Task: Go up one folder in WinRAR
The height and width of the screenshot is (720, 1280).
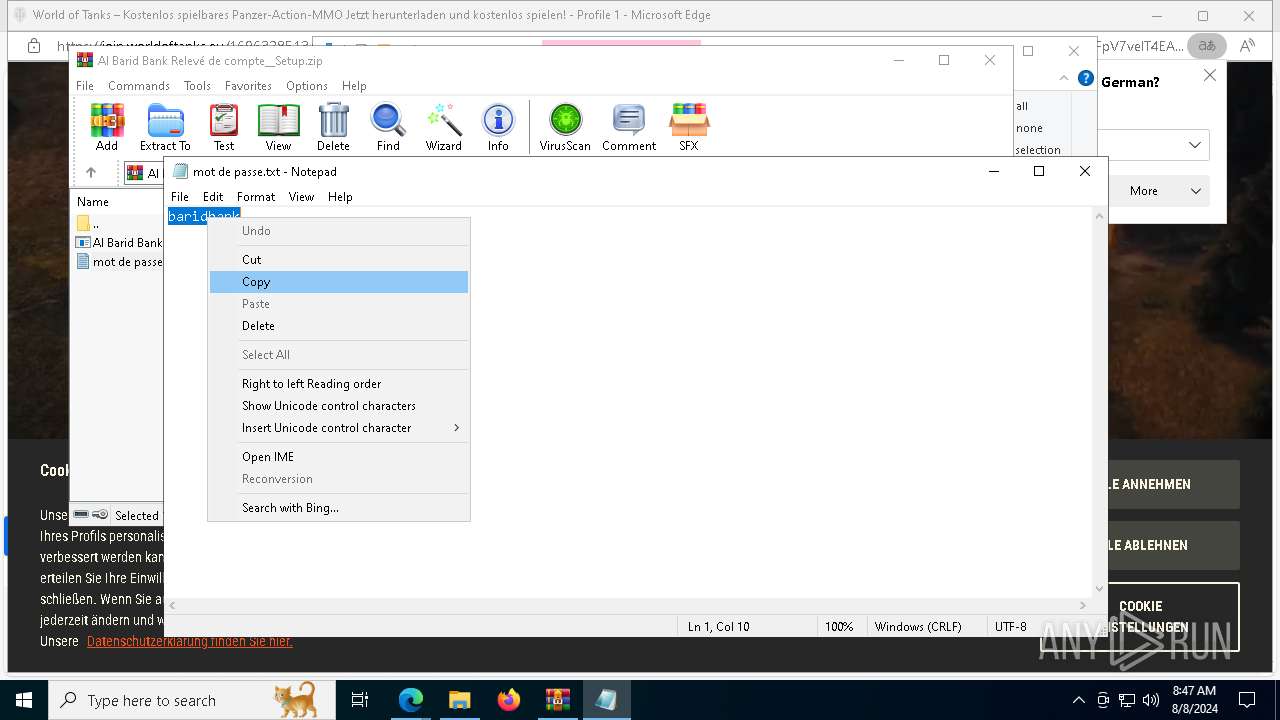Action: coord(91,172)
